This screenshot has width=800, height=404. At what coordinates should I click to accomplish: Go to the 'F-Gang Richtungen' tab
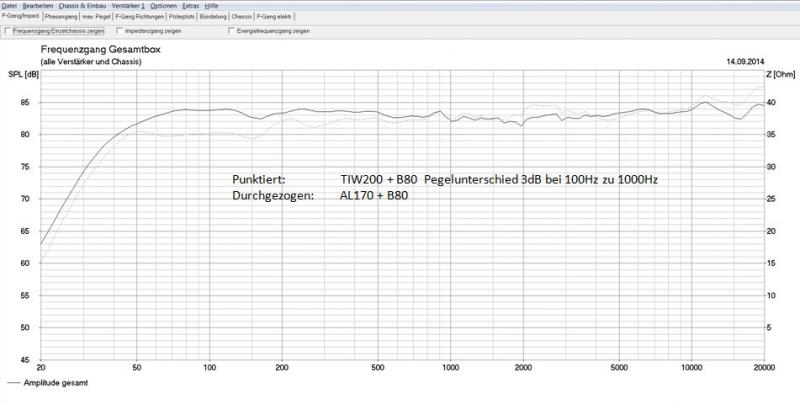pyautogui.click(x=140, y=17)
